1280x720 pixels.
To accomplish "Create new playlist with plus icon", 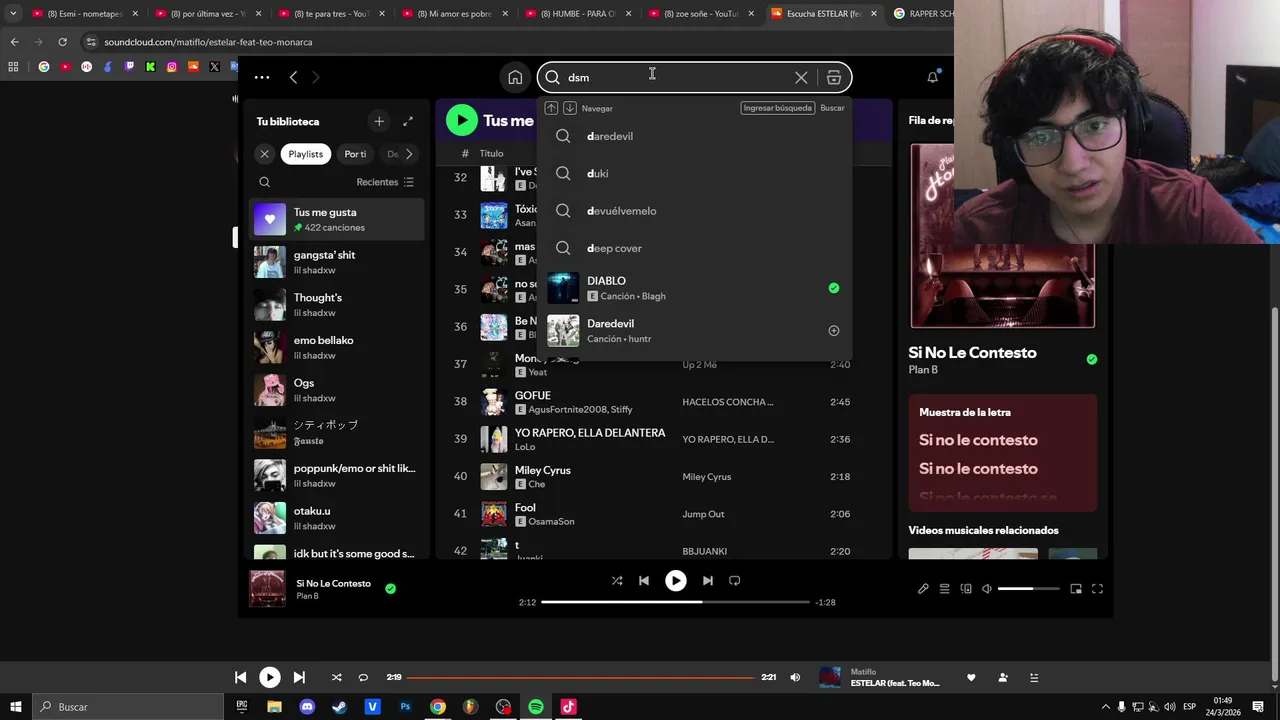I will click(x=379, y=121).
